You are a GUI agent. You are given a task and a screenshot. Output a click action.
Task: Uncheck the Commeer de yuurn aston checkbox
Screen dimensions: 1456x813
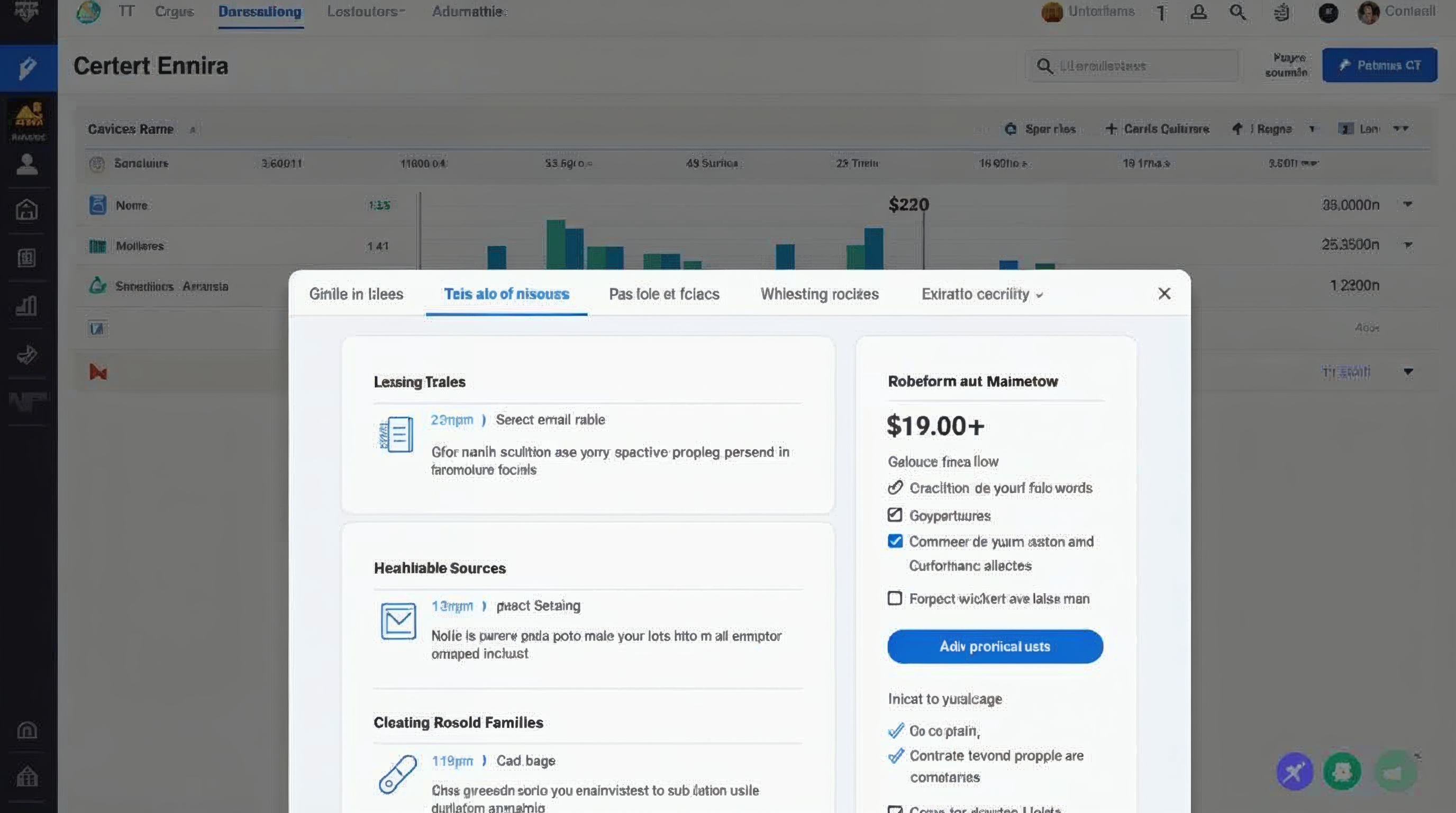pyautogui.click(x=895, y=541)
